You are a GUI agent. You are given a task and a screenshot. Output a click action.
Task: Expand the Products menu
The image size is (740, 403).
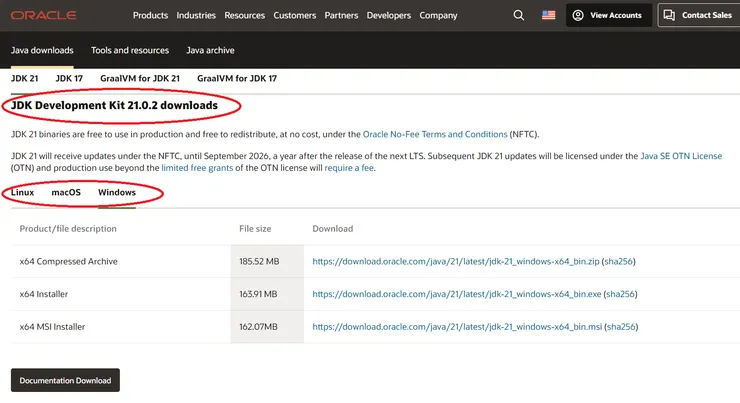[x=150, y=16]
